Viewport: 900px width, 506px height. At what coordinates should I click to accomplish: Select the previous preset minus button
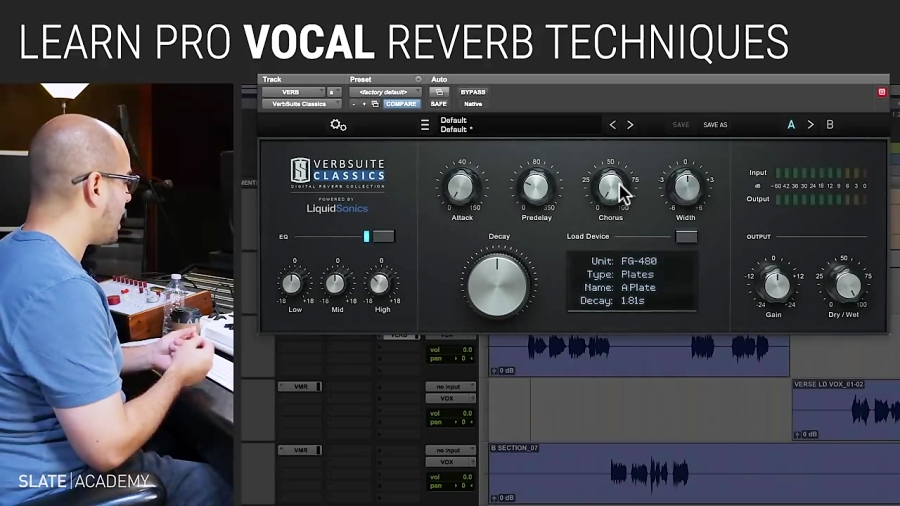pos(354,104)
